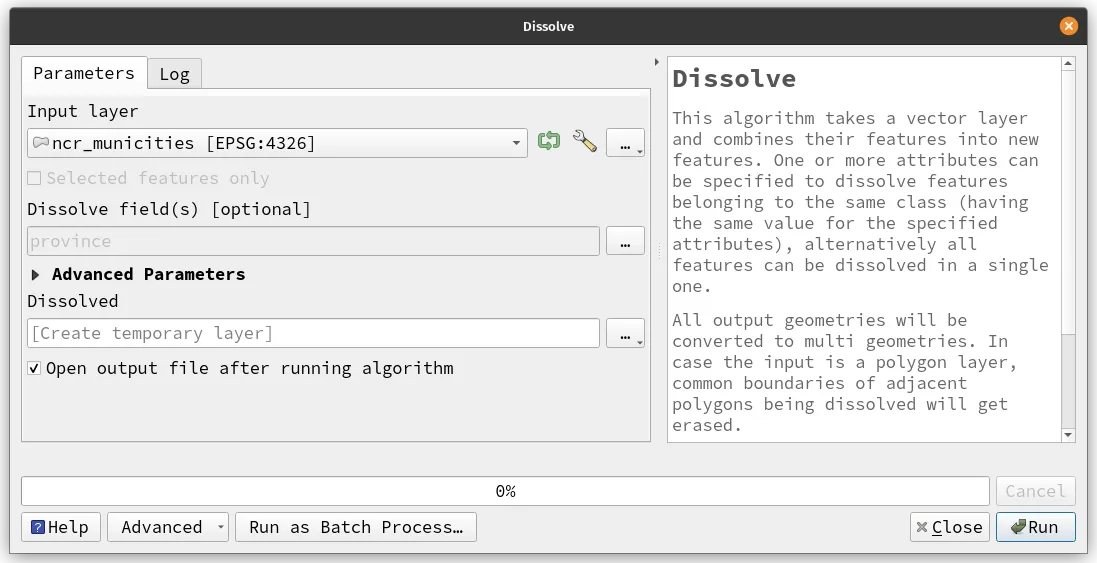This screenshot has height=563, width=1097.
Task: Click the Dissolved output path field
Action: (x=313, y=333)
